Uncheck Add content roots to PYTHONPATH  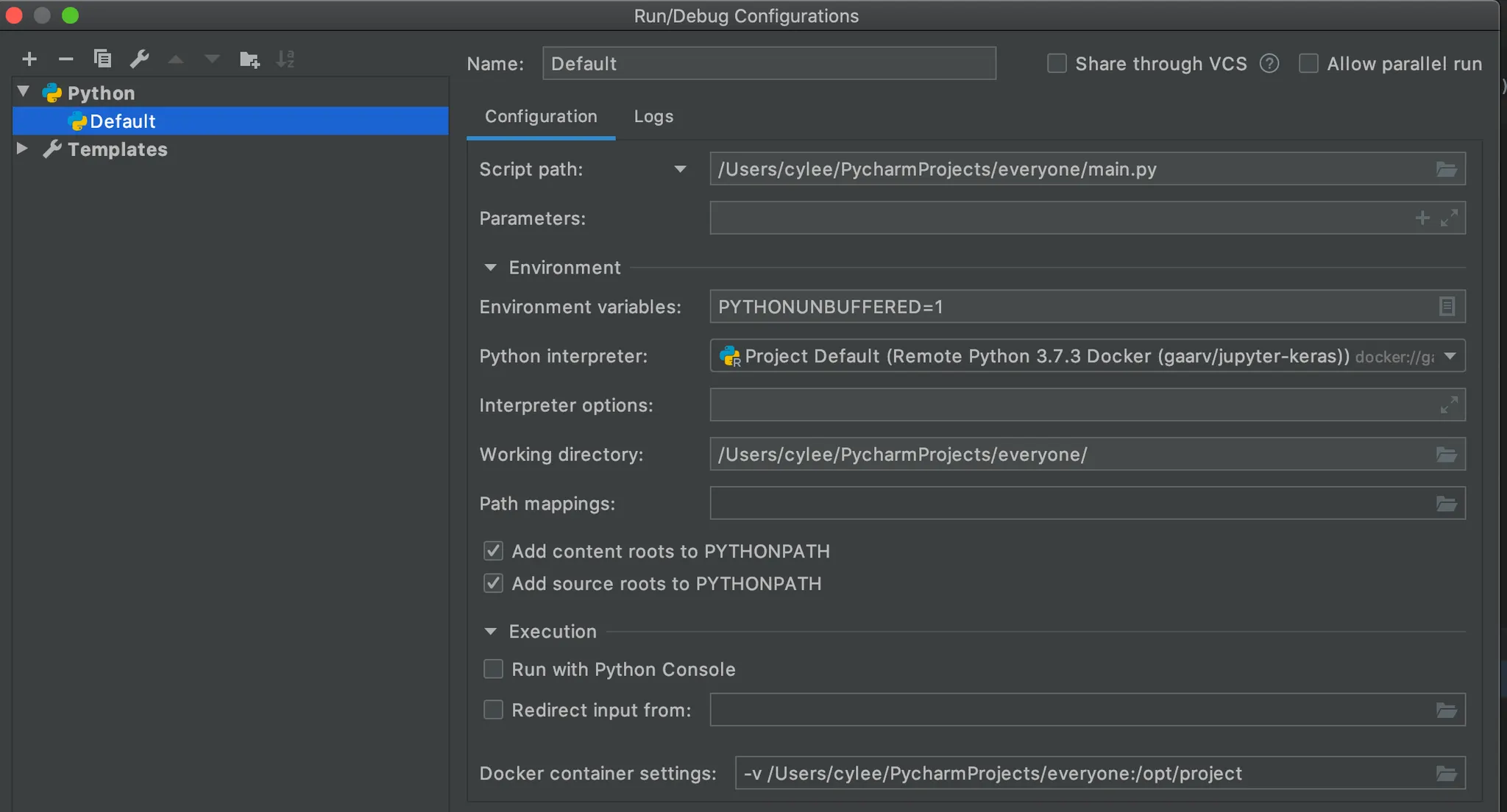(x=493, y=551)
